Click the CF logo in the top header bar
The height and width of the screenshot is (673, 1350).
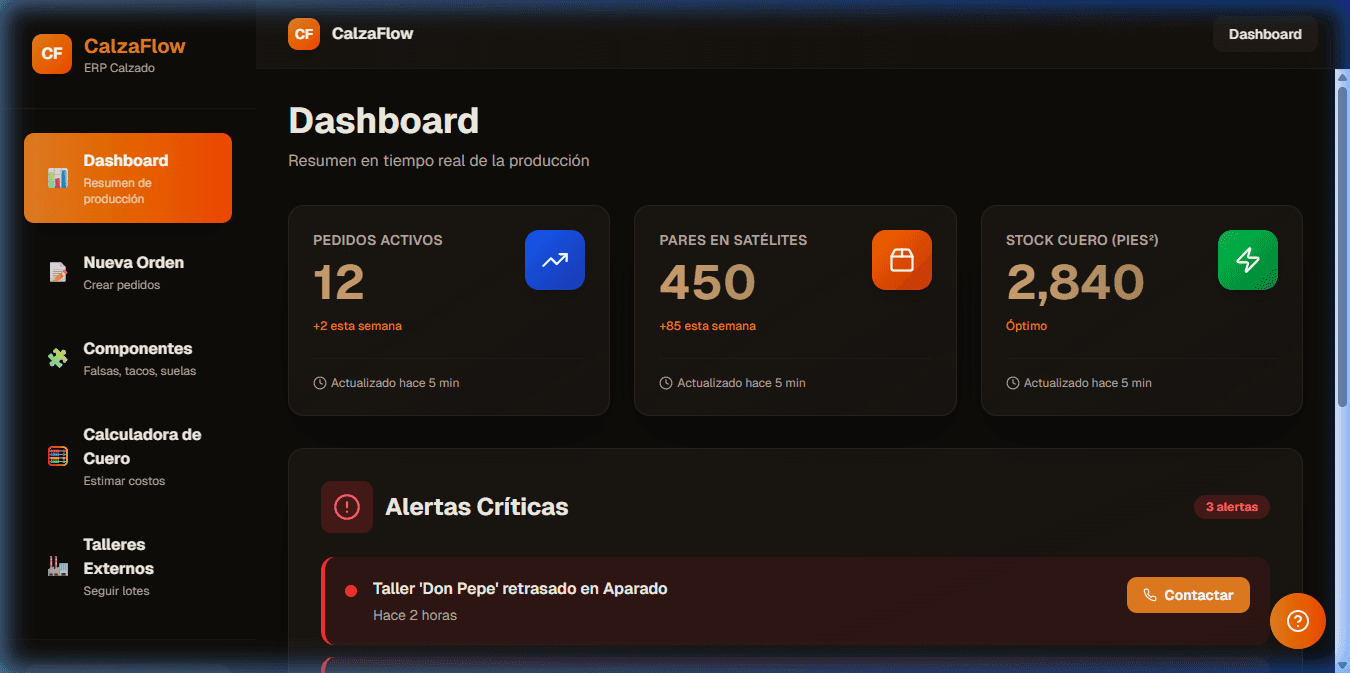(x=303, y=34)
